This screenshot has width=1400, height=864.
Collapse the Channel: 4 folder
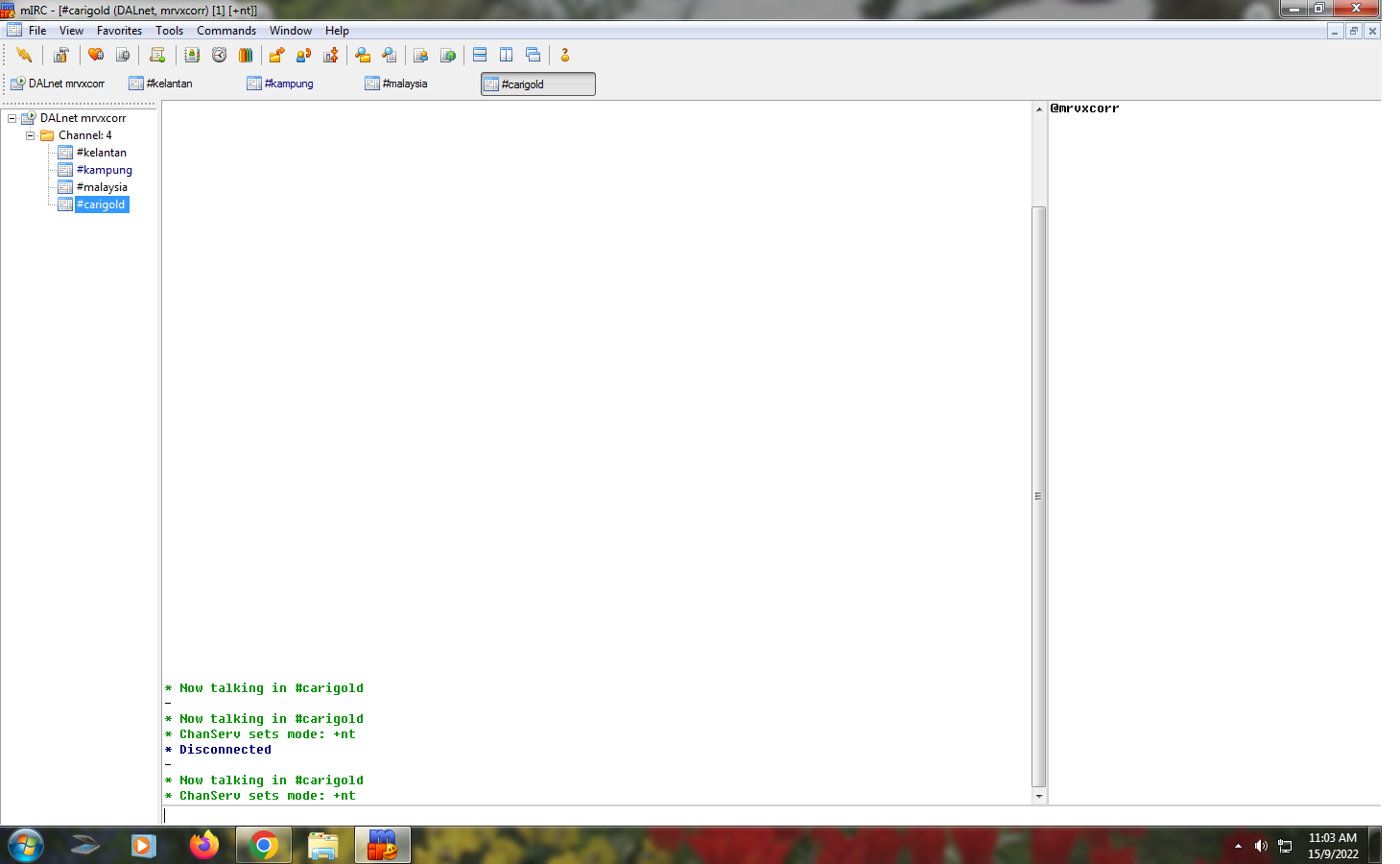(30, 135)
